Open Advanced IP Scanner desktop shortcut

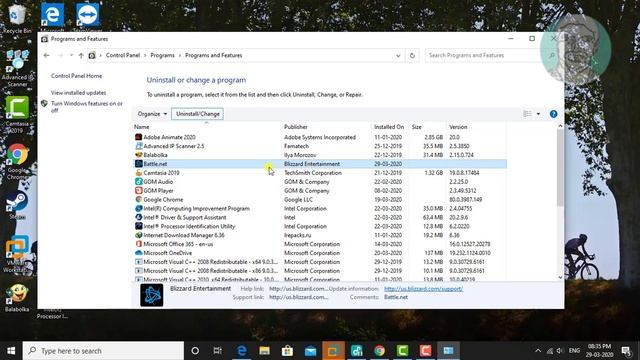point(17,68)
